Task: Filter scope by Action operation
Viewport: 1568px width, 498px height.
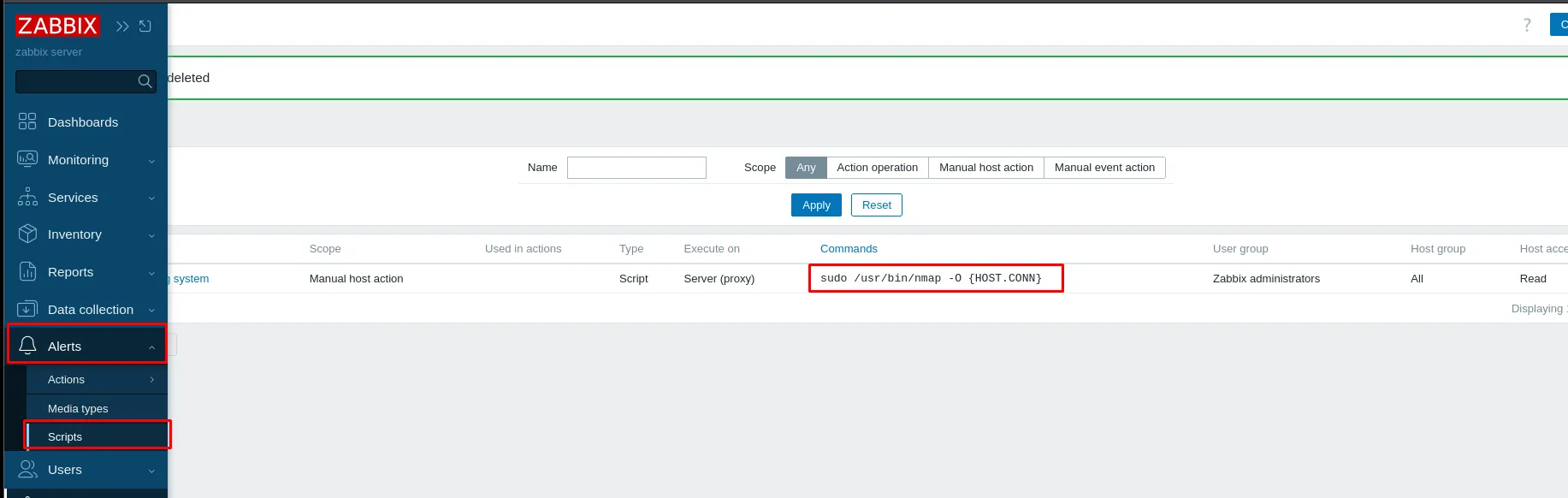Action: coord(878,168)
